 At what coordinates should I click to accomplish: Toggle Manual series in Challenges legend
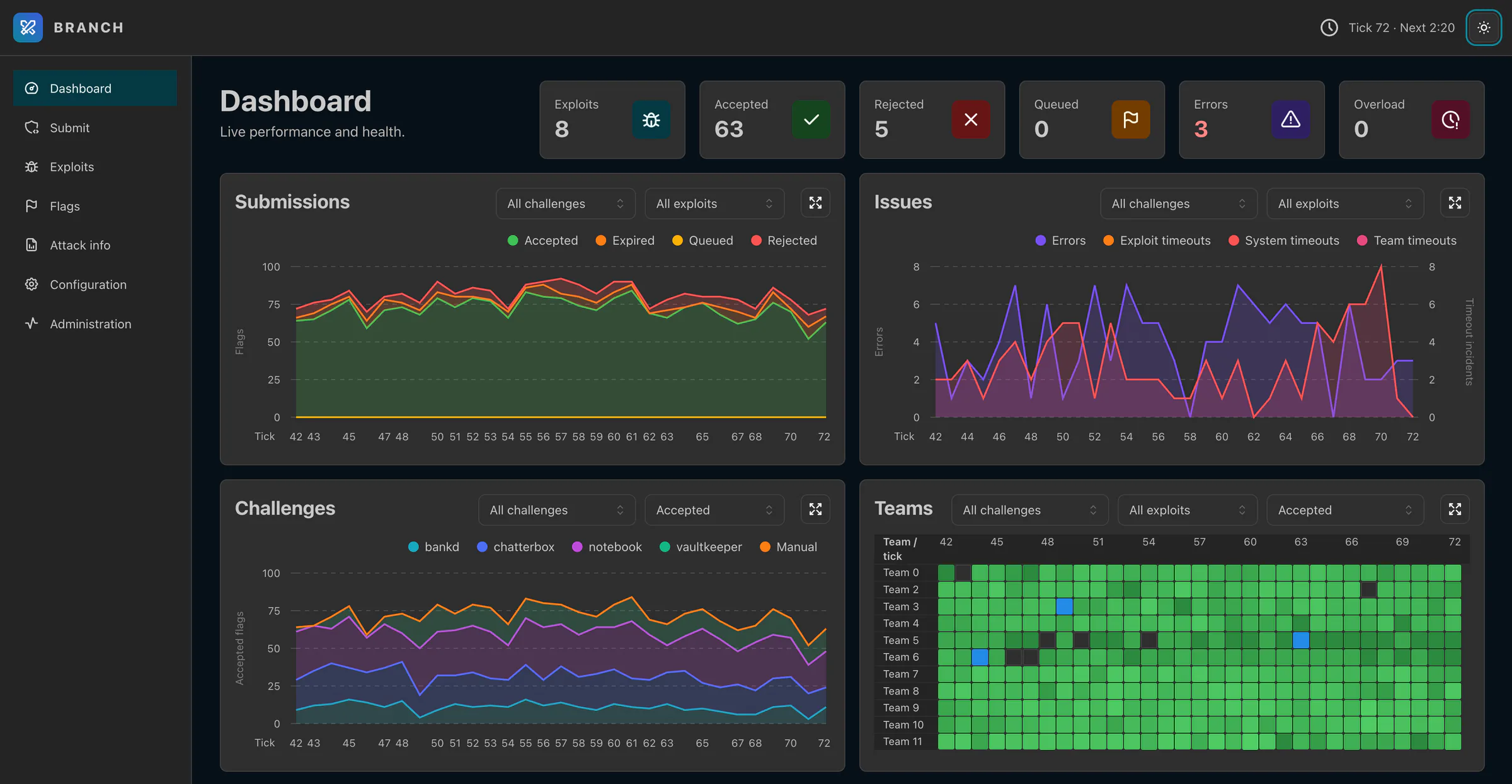(788, 547)
